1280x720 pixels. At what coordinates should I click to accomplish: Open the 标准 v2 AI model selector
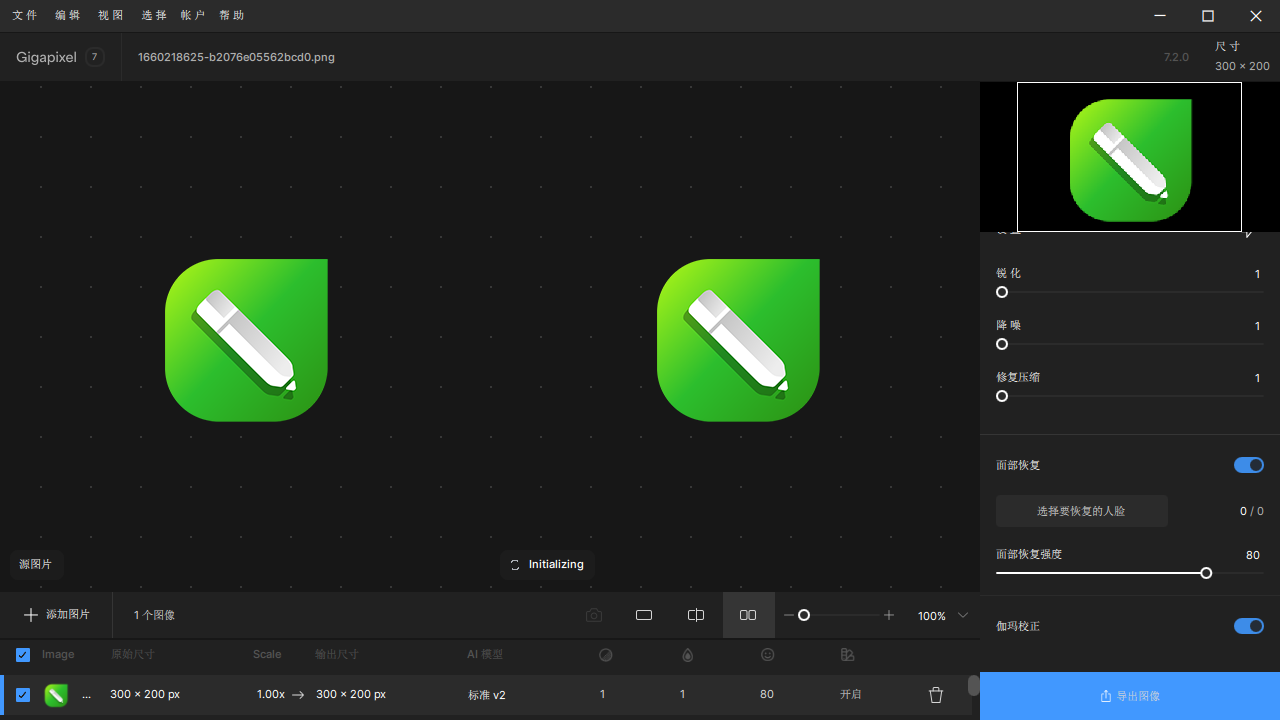click(x=487, y=695)
